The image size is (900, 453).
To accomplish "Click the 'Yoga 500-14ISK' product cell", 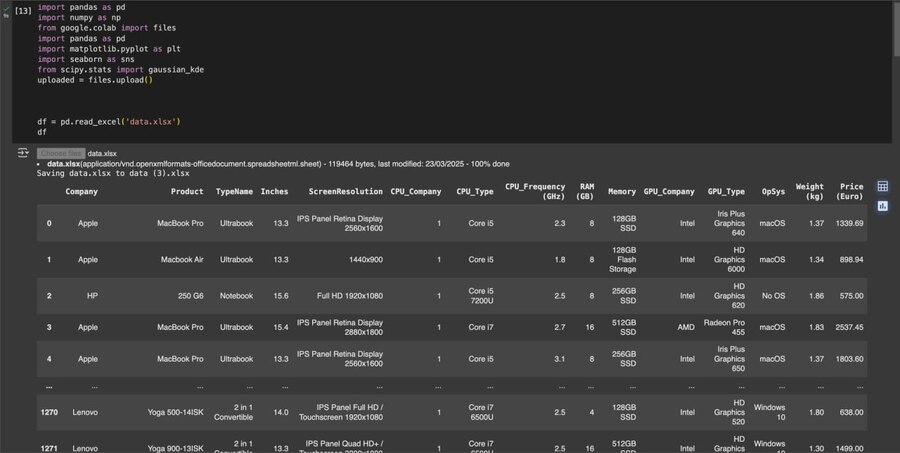I will click(175, 412).
